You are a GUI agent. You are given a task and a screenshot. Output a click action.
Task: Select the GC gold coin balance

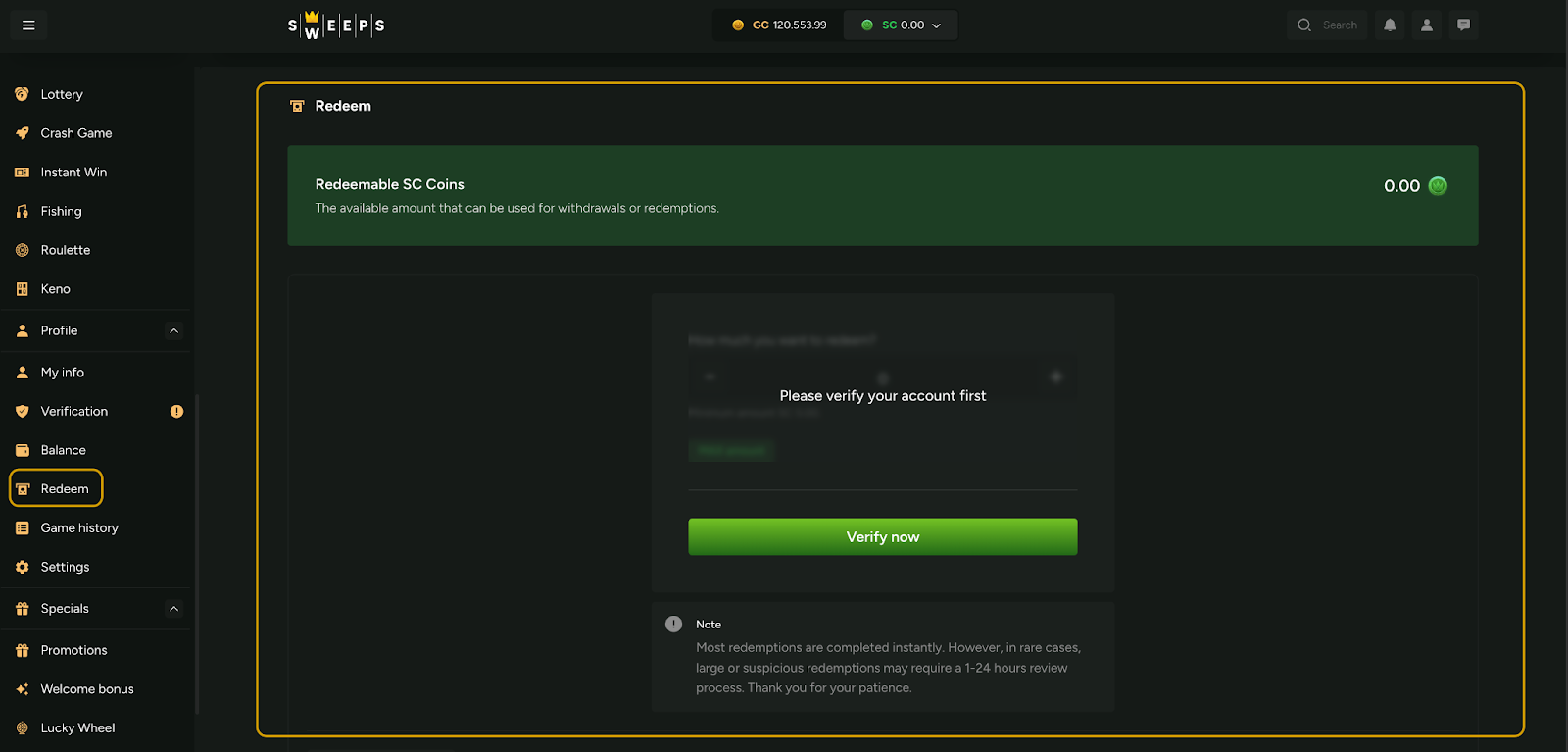pyautogui.click(x=779, y=25)
